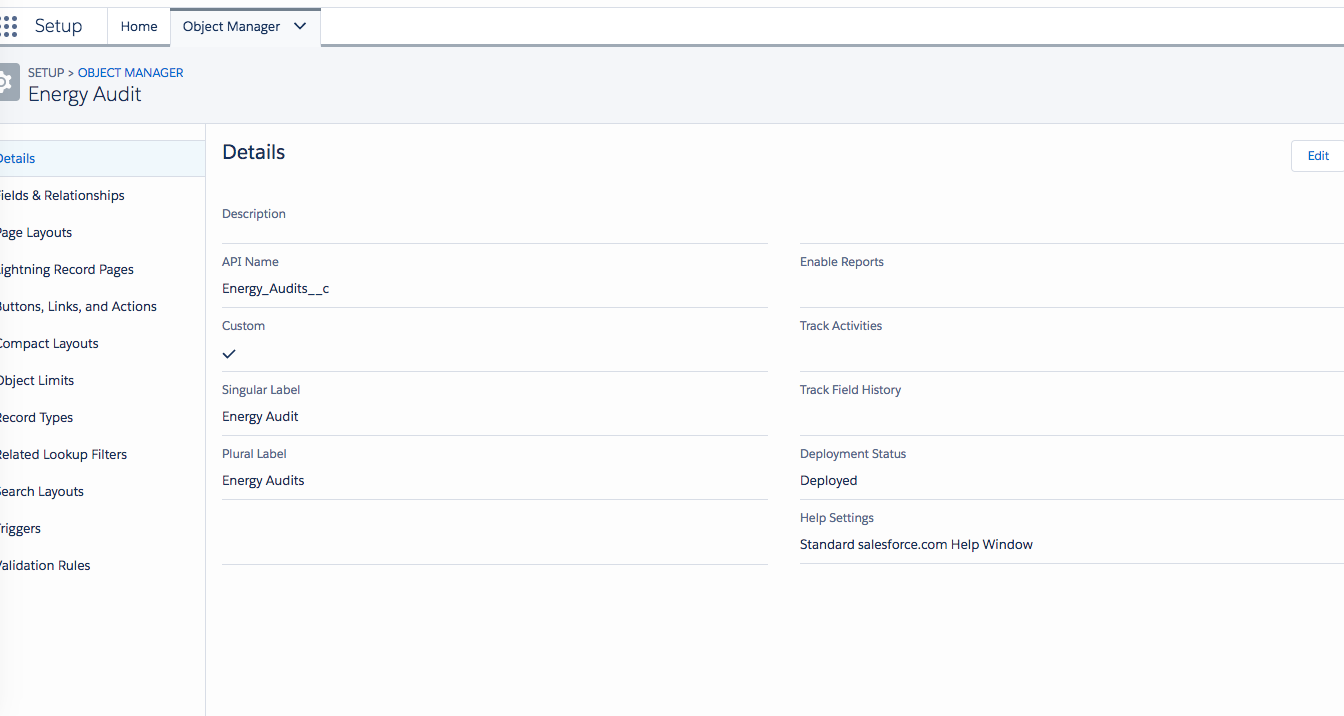Click the Edit button
1344x716 pixels.
(x=1318, y=155)
